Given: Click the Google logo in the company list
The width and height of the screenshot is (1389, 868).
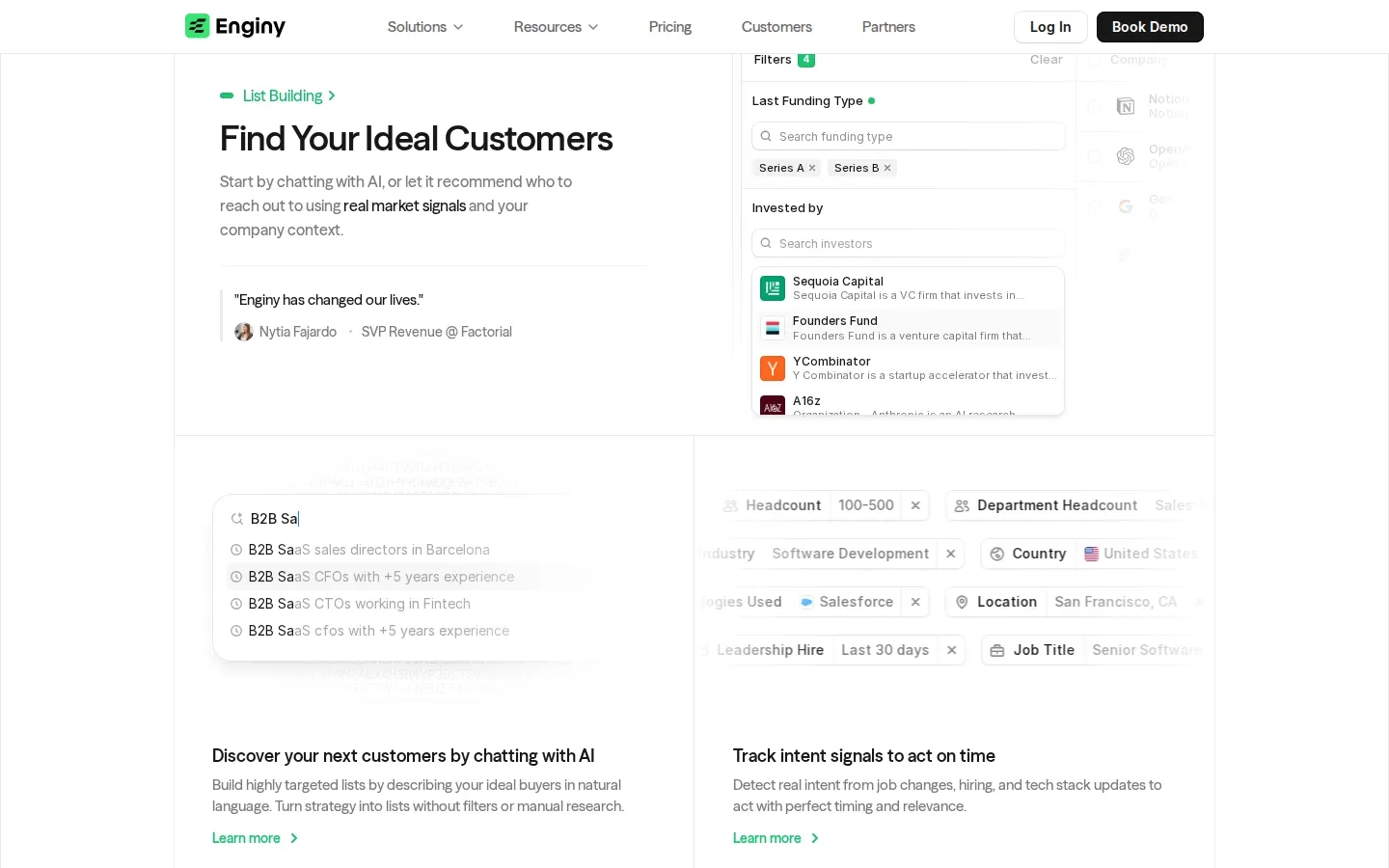Looking at the screenshot, I should pyautogui.click(x=1126, y=206).
